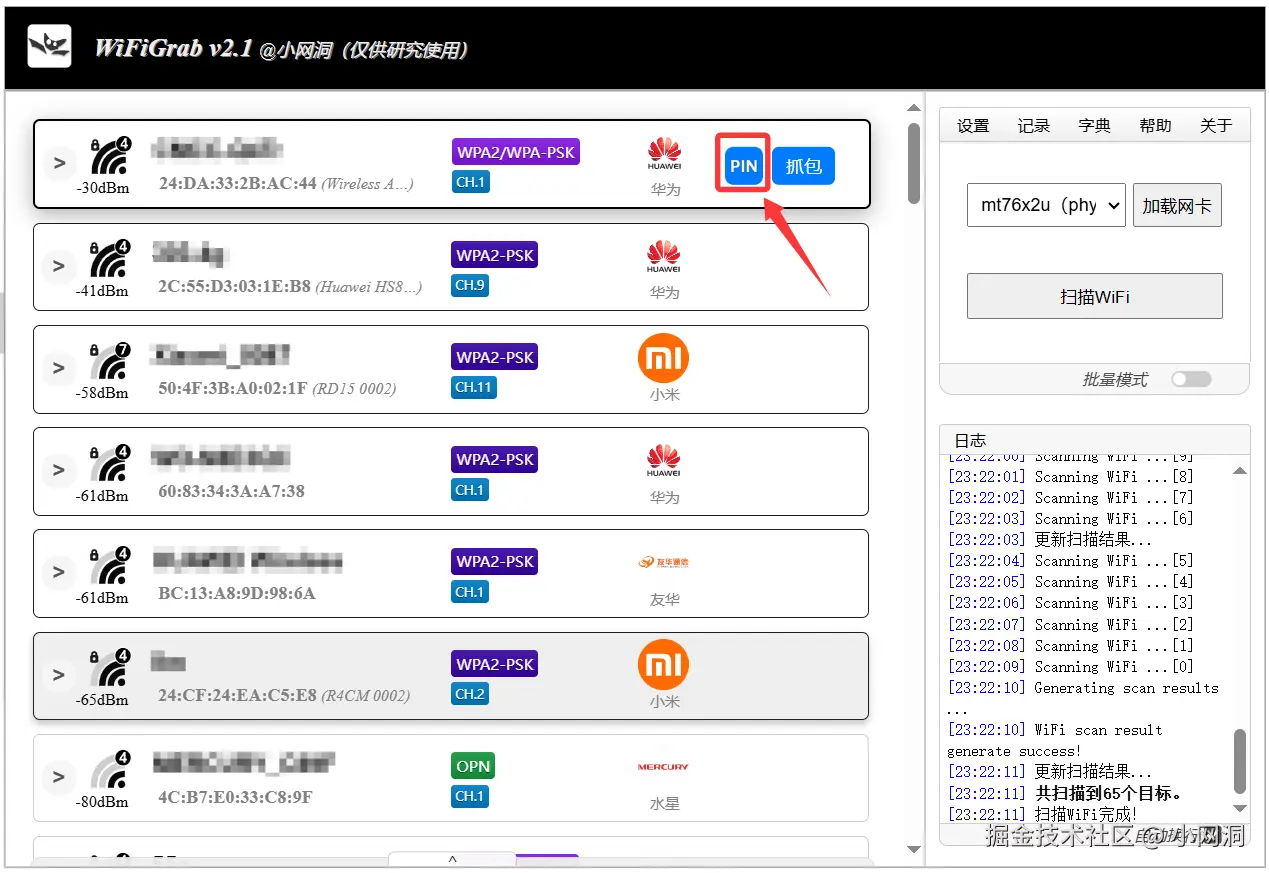Screen dimensions: 1269x873
Task: Click the CH.9 channel badge
Action: [470, 285]
